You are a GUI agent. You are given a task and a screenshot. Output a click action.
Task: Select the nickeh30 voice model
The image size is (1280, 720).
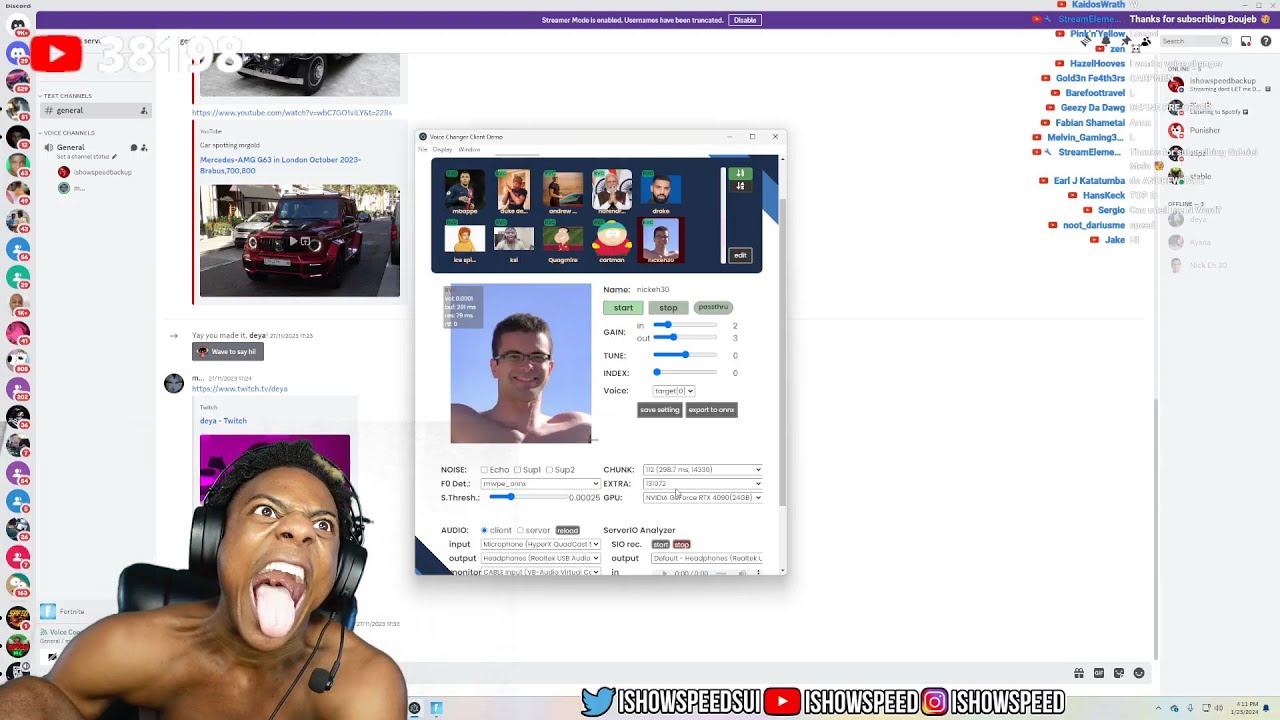[661, 241]
